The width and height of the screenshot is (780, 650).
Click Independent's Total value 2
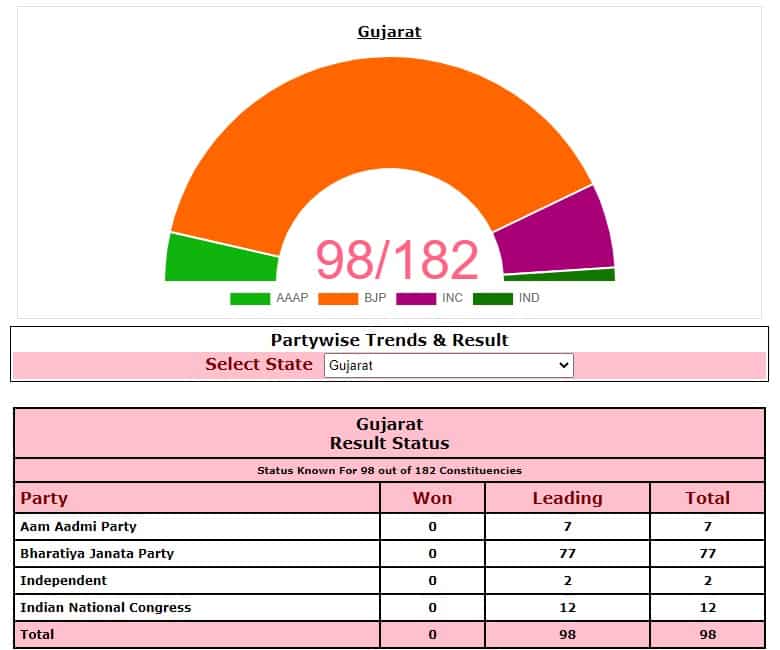(x=707, y=580)
